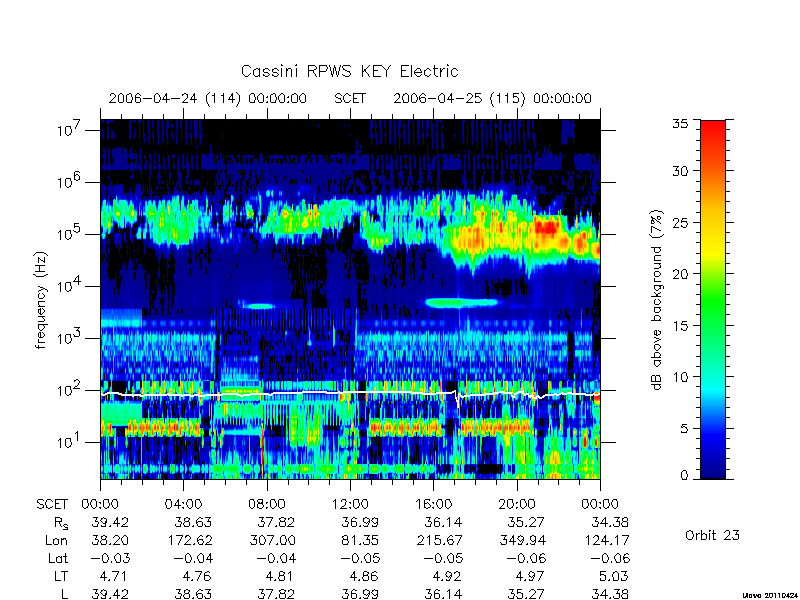This screenshot has height=600, width=800.
Task: Click the '04:00' time tick label
Action: pos(183,504)
